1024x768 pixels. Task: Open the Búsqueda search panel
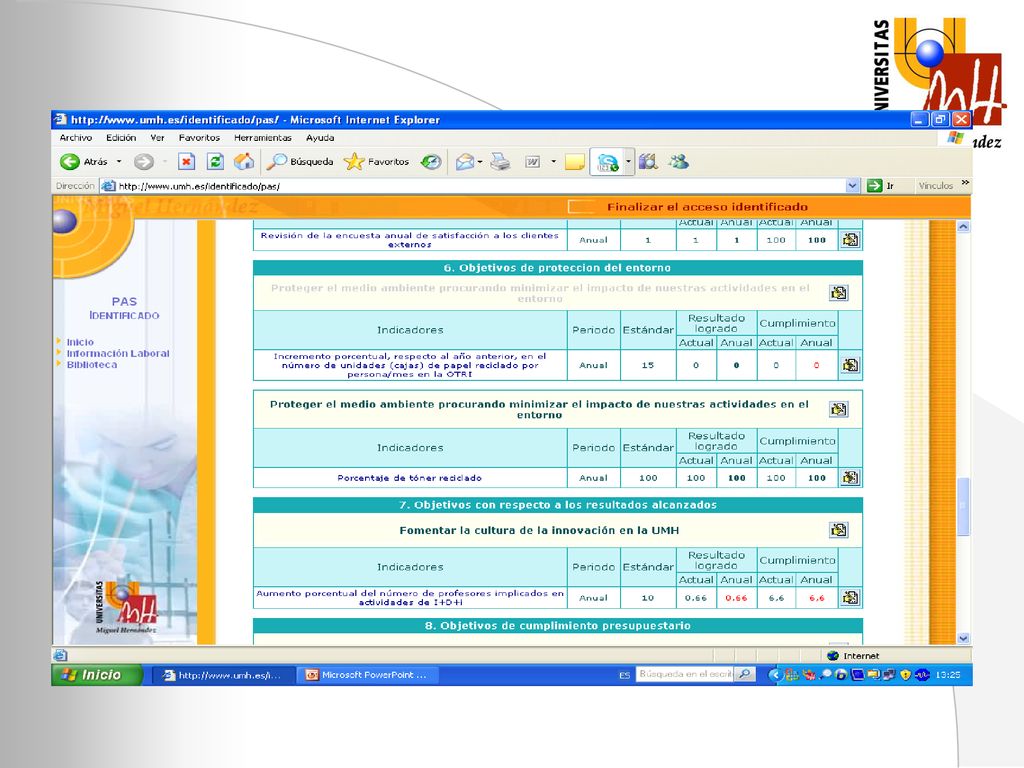click(x=300, y=161)
